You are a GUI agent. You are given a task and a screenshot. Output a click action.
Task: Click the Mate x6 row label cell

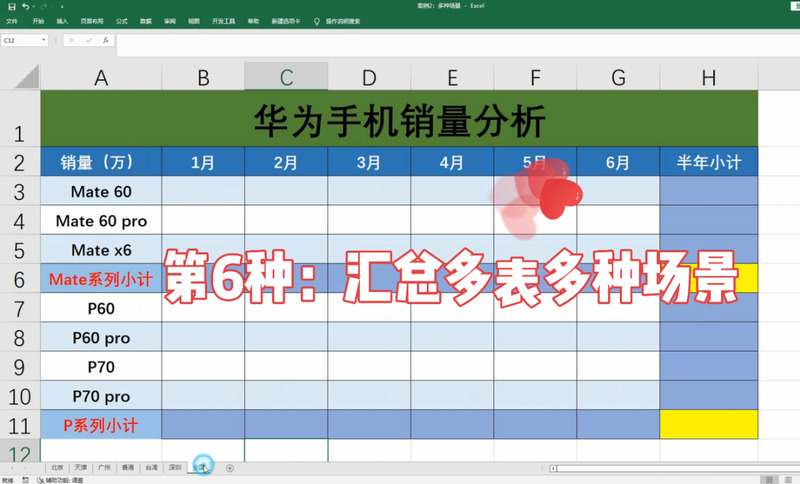click(101, 250)
